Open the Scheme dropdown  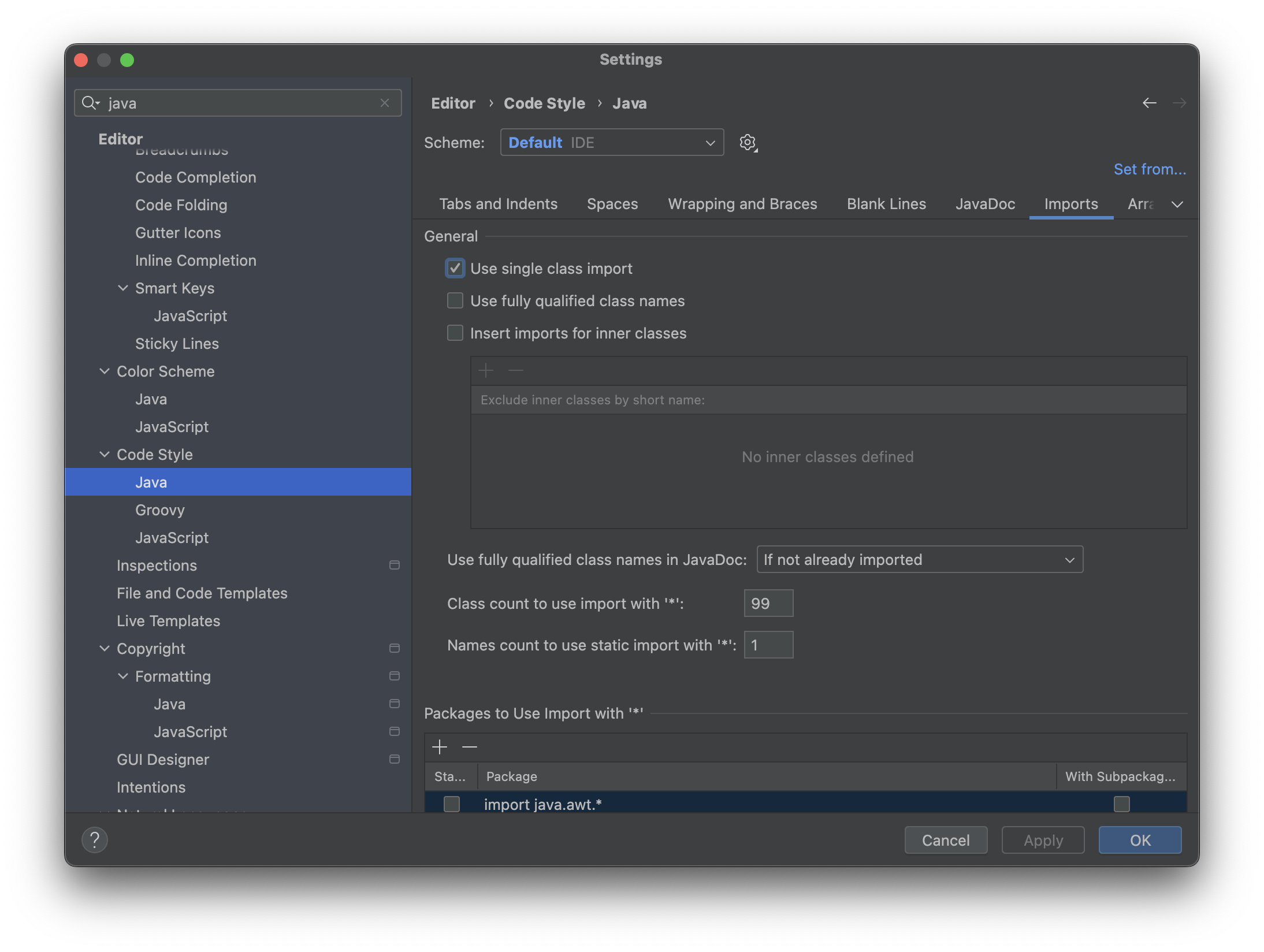[612, 142]
